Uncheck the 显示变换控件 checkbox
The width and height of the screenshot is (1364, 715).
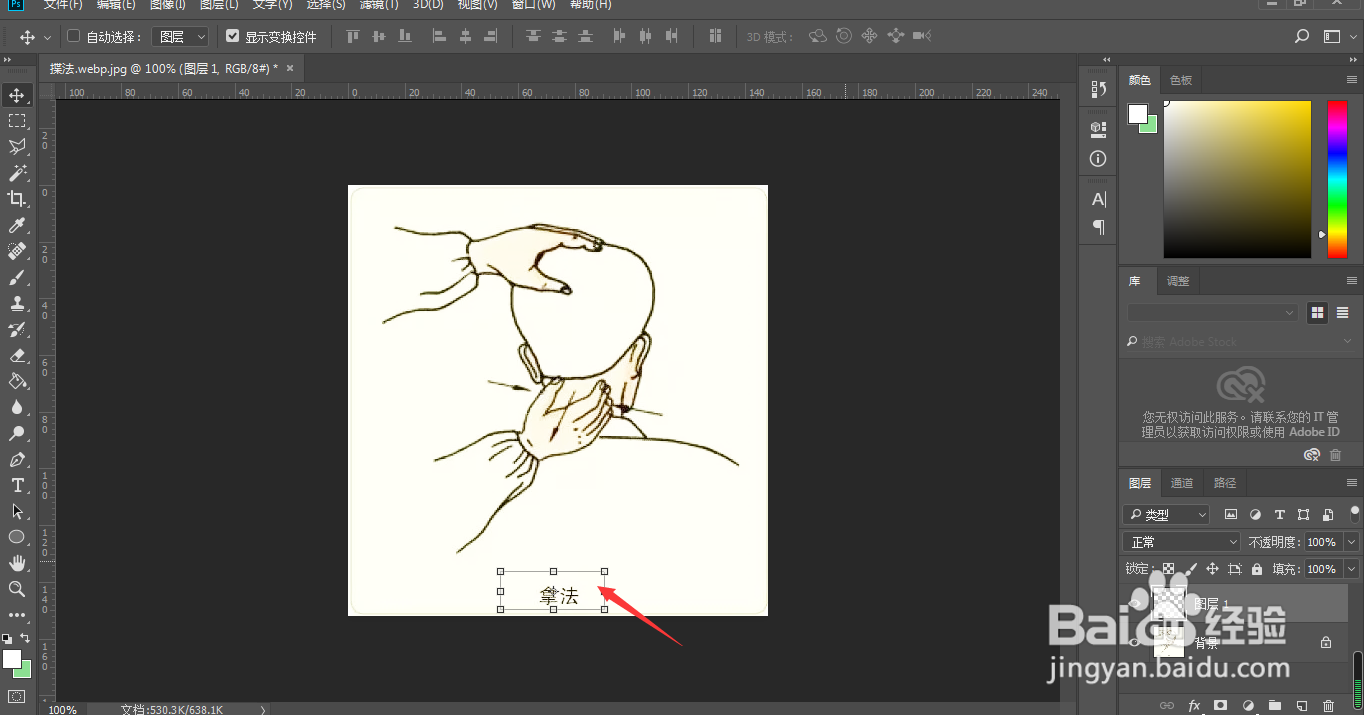click(232, 37)
